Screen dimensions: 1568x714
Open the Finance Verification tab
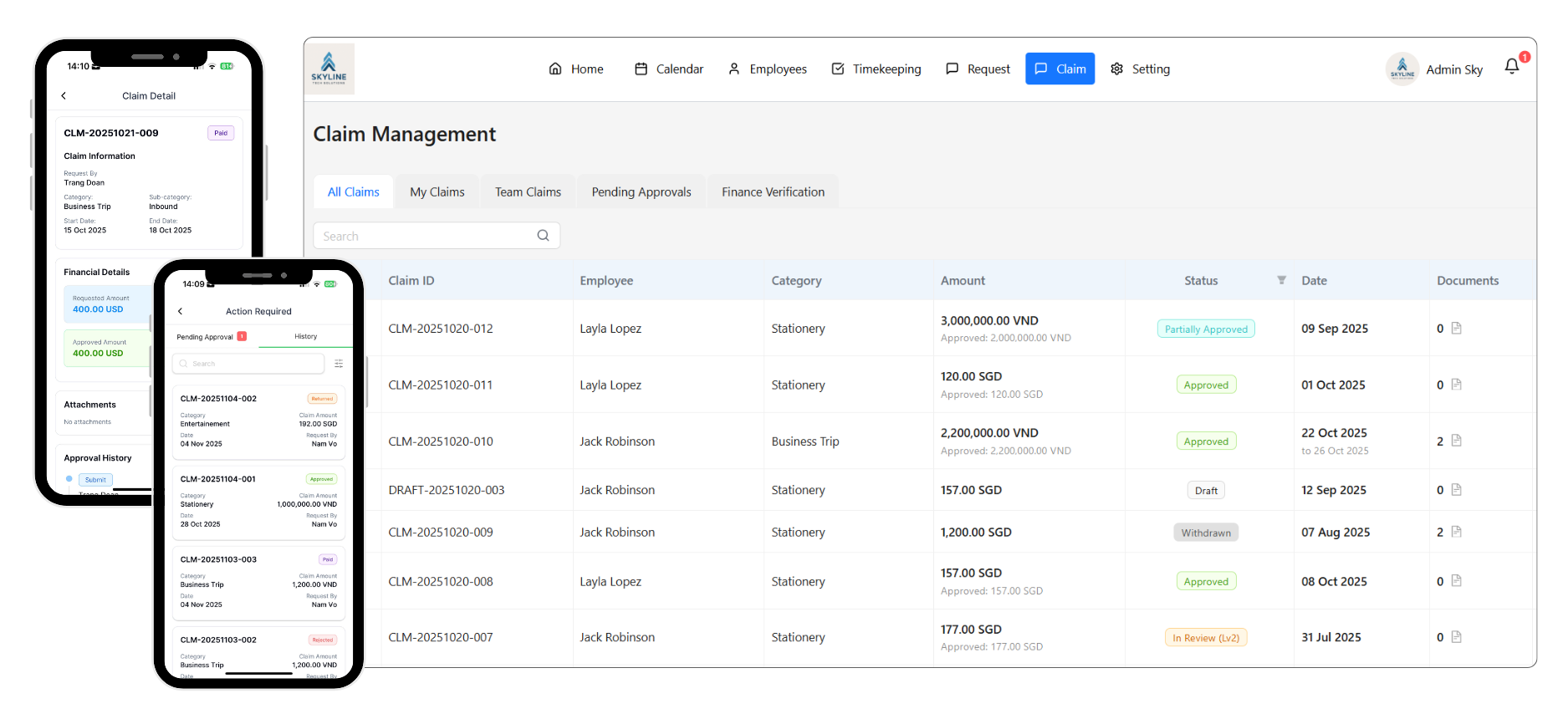(x=773, y=192)
